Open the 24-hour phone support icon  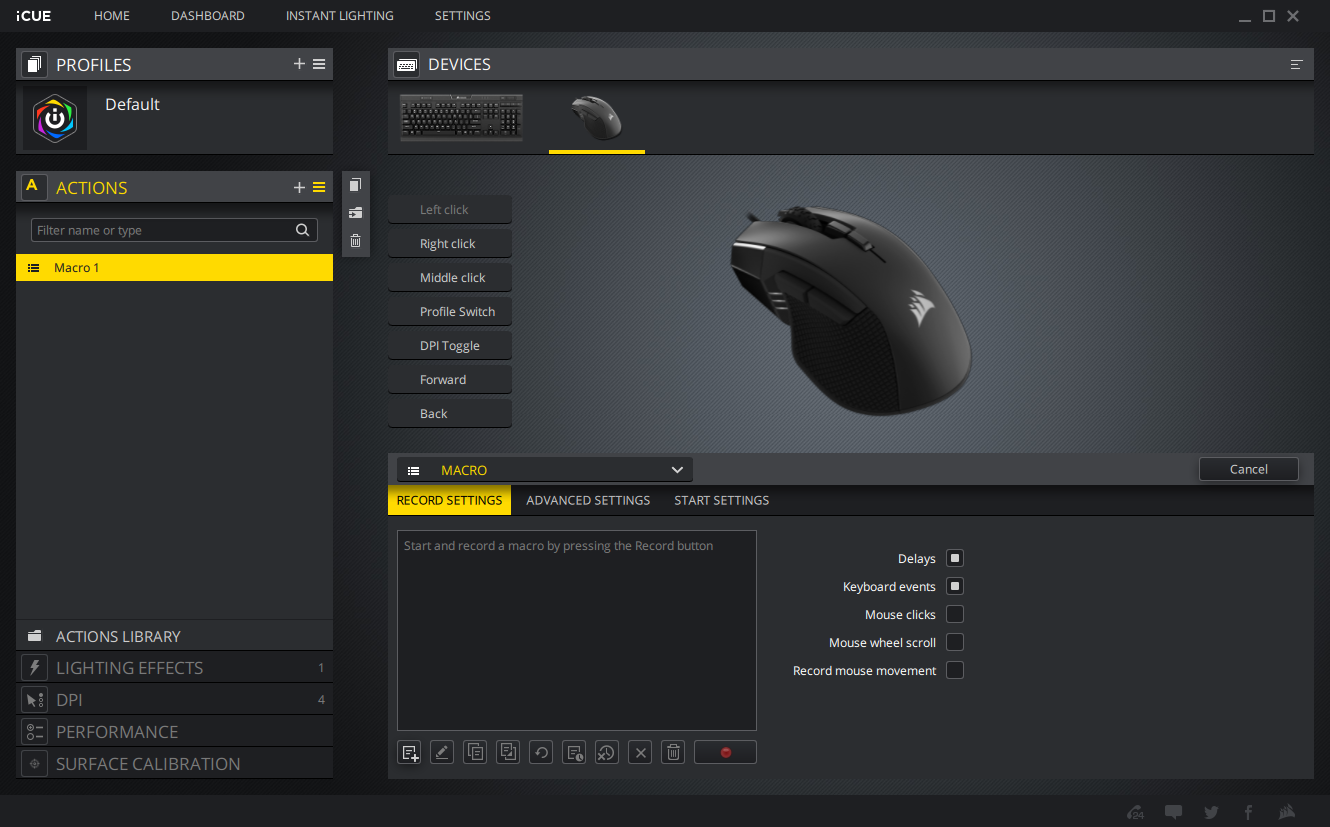[1135, 812]
